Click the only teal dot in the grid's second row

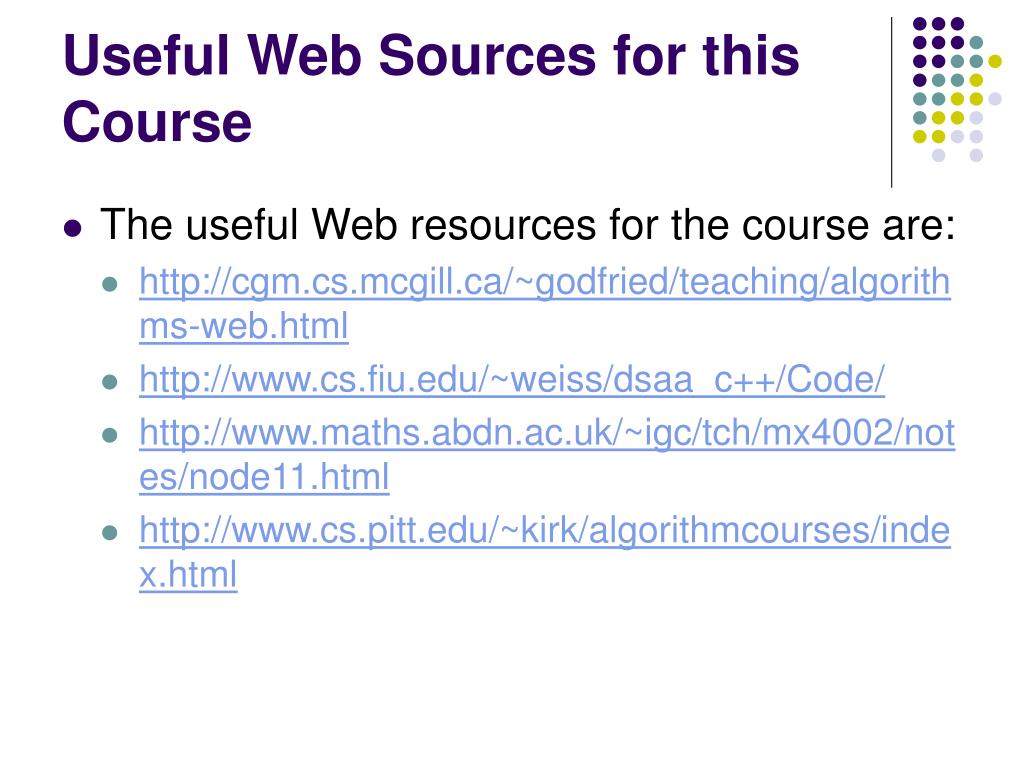click(976, 42)
